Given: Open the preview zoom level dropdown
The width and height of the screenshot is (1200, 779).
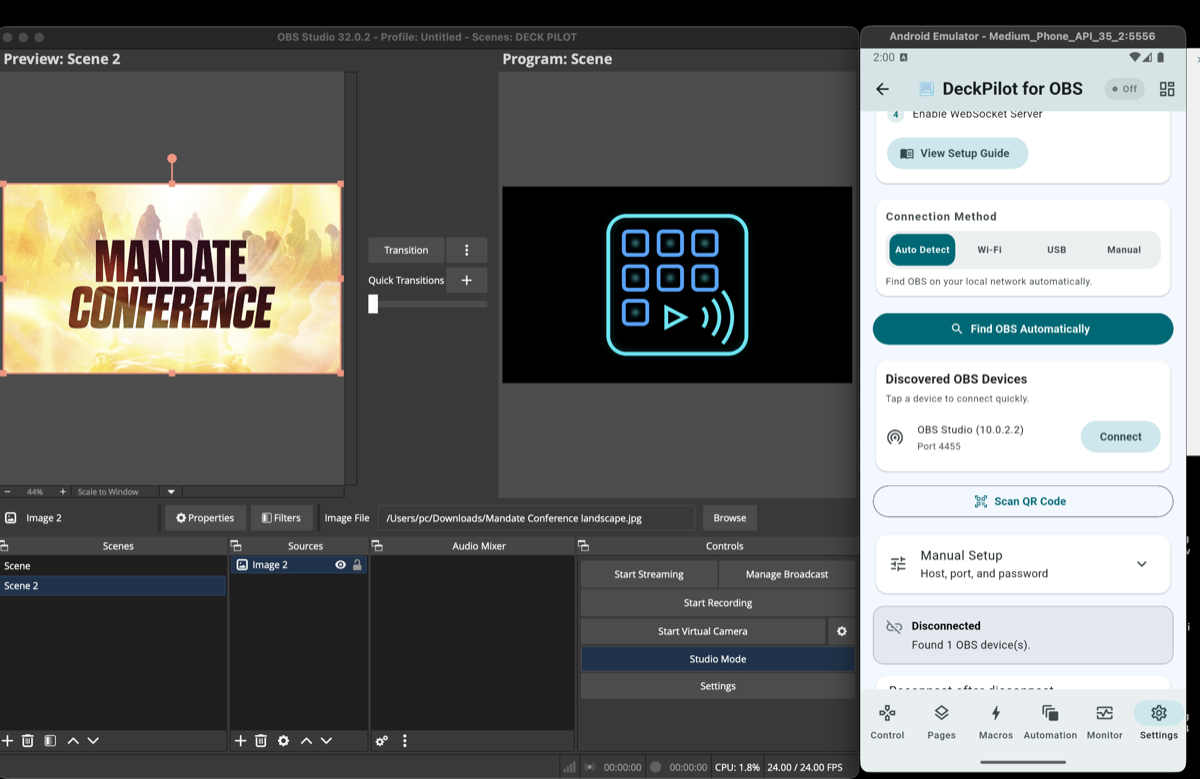Looking at the screenshot, I should (x=170, y=491).
